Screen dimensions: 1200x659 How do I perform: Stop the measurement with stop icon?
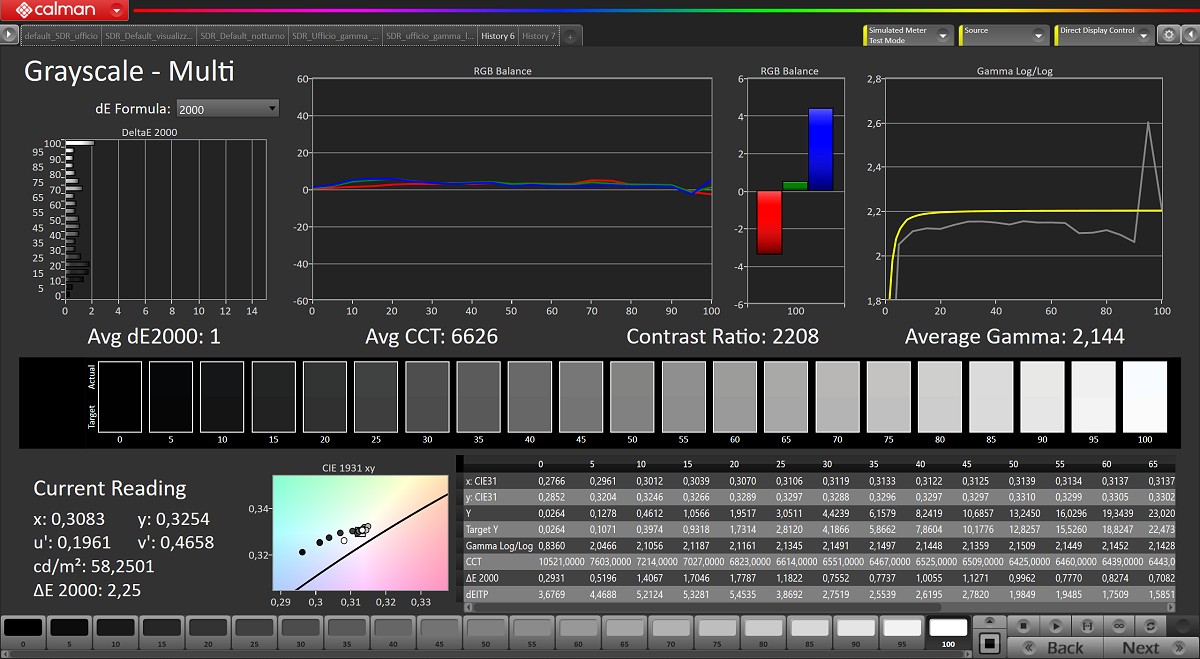click(x=1023, y=625)
